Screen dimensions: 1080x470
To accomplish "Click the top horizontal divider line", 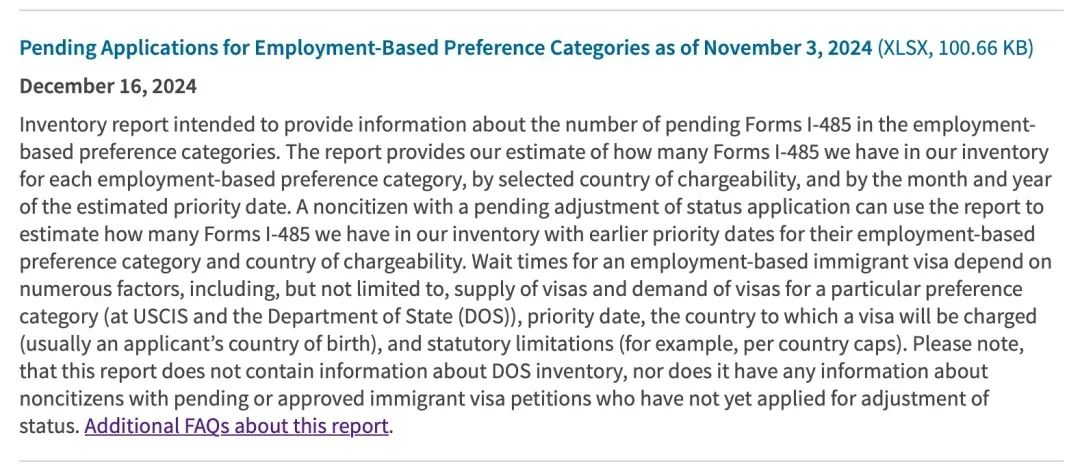I will point(541,10).
